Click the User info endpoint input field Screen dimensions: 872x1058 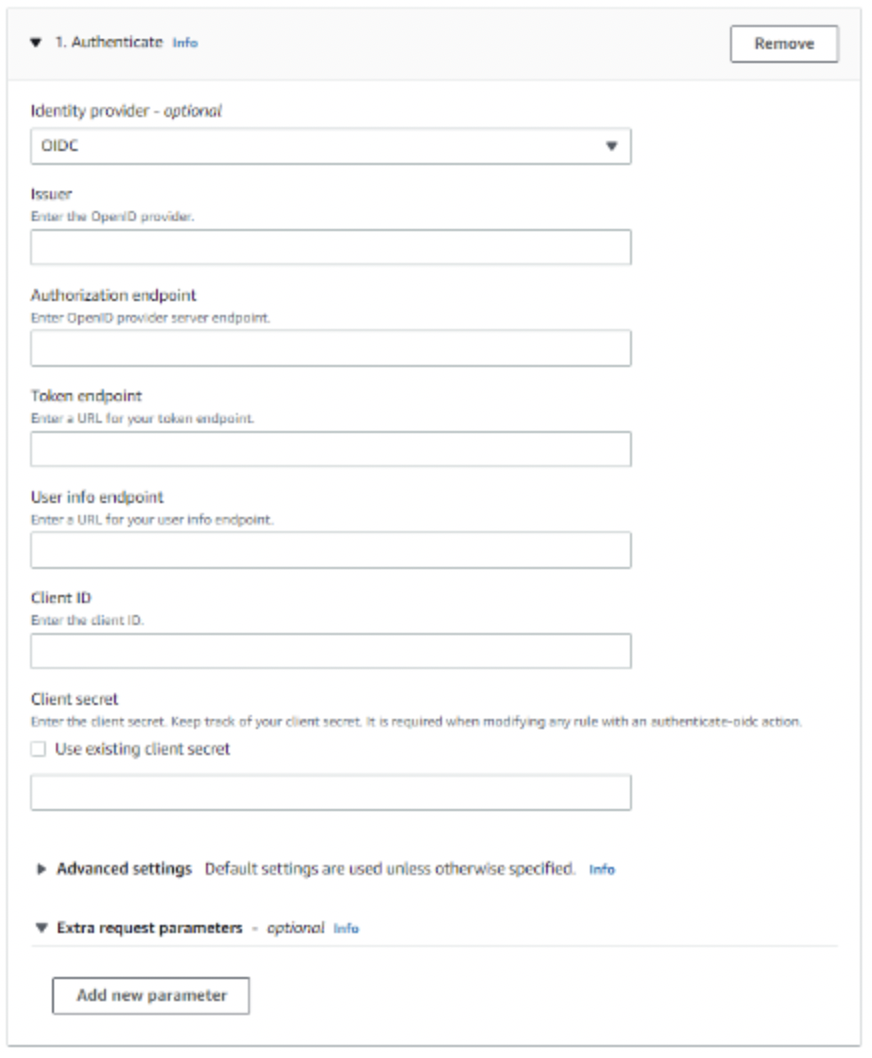[x=333, y=551]
